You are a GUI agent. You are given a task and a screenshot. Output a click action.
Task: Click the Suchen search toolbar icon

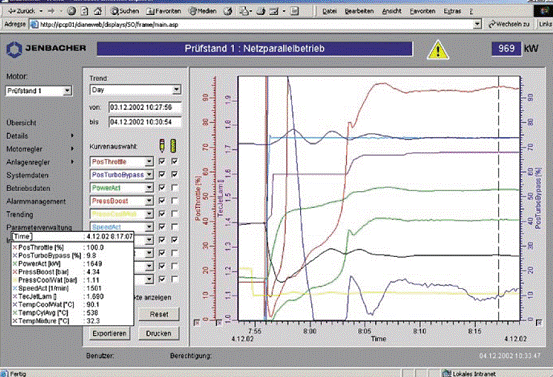click(123, 11)
